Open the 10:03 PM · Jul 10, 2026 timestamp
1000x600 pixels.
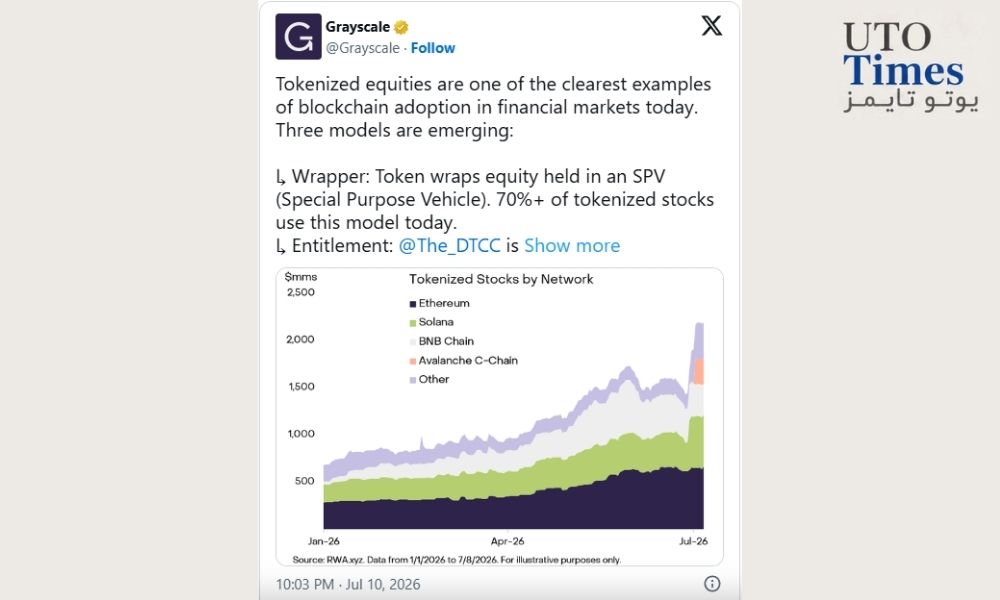point(348,584)
